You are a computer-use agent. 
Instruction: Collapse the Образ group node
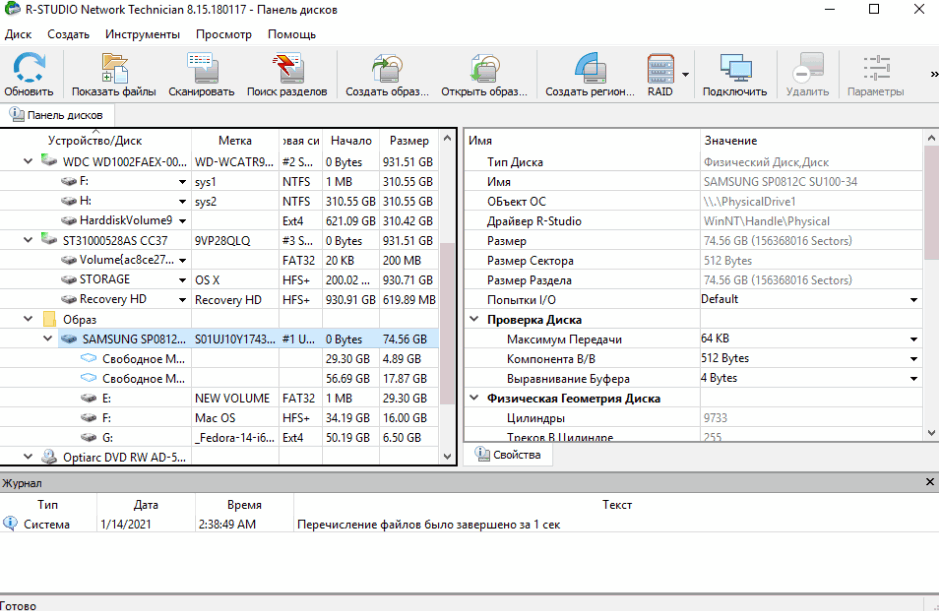[28, 319]
